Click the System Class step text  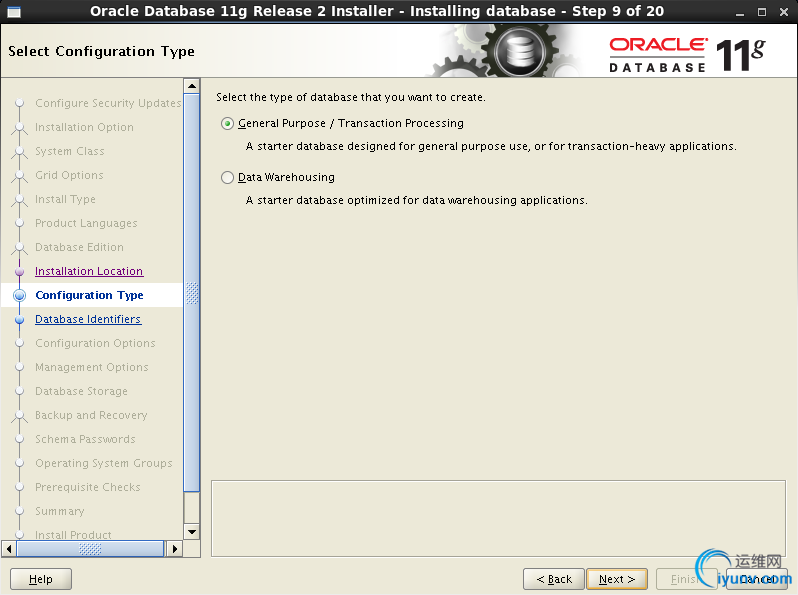click(x=70, y=151)
